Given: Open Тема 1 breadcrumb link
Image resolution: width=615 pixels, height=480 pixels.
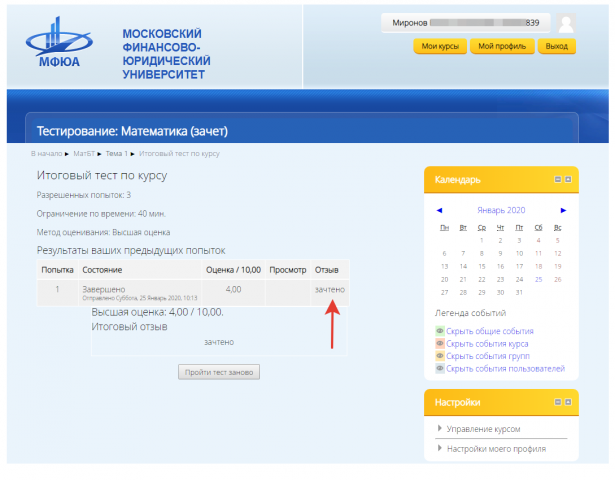Looking at the screenshot, I should coord(116,154).
